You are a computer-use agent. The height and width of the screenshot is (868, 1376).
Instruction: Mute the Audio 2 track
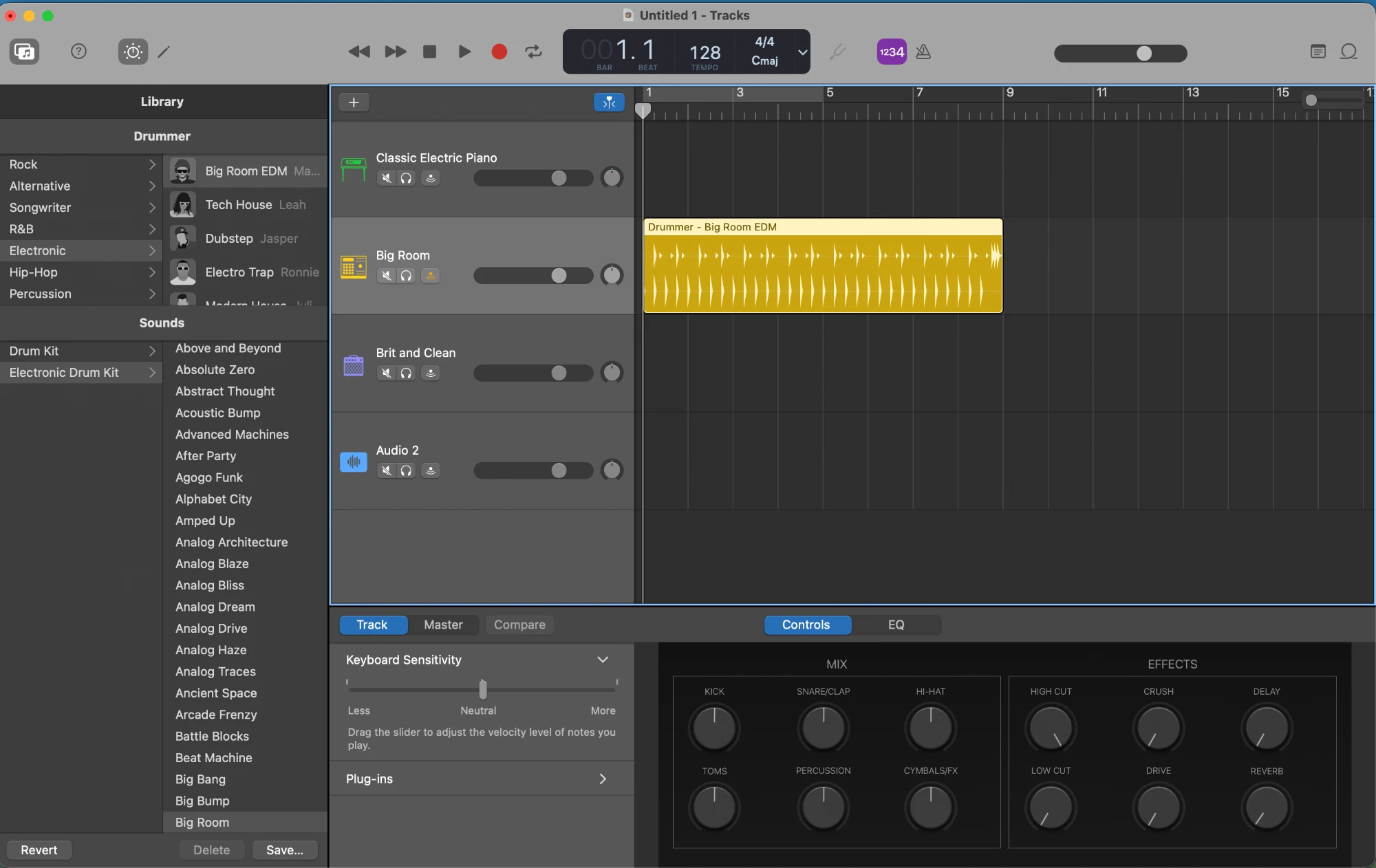387,470
